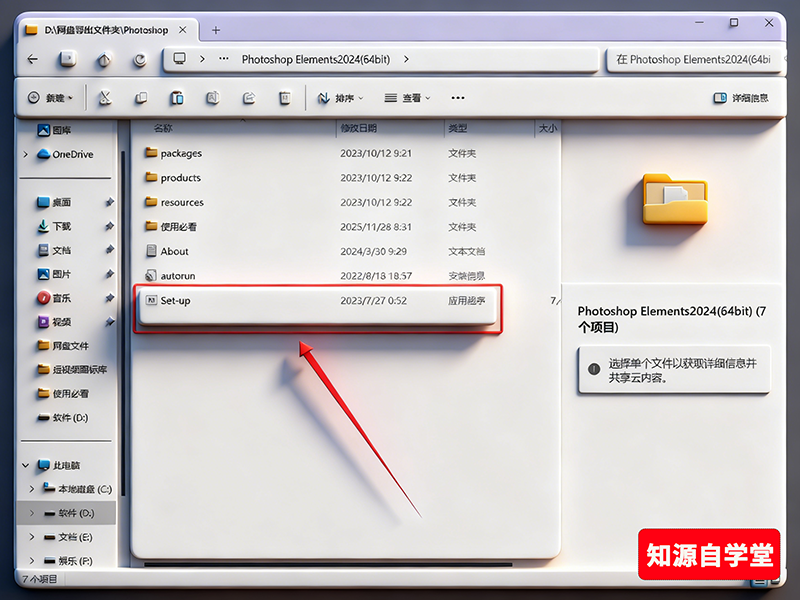Click the Cut scissors icon in toolbar
Screen dimensions: 800x600
click(106, 98)
